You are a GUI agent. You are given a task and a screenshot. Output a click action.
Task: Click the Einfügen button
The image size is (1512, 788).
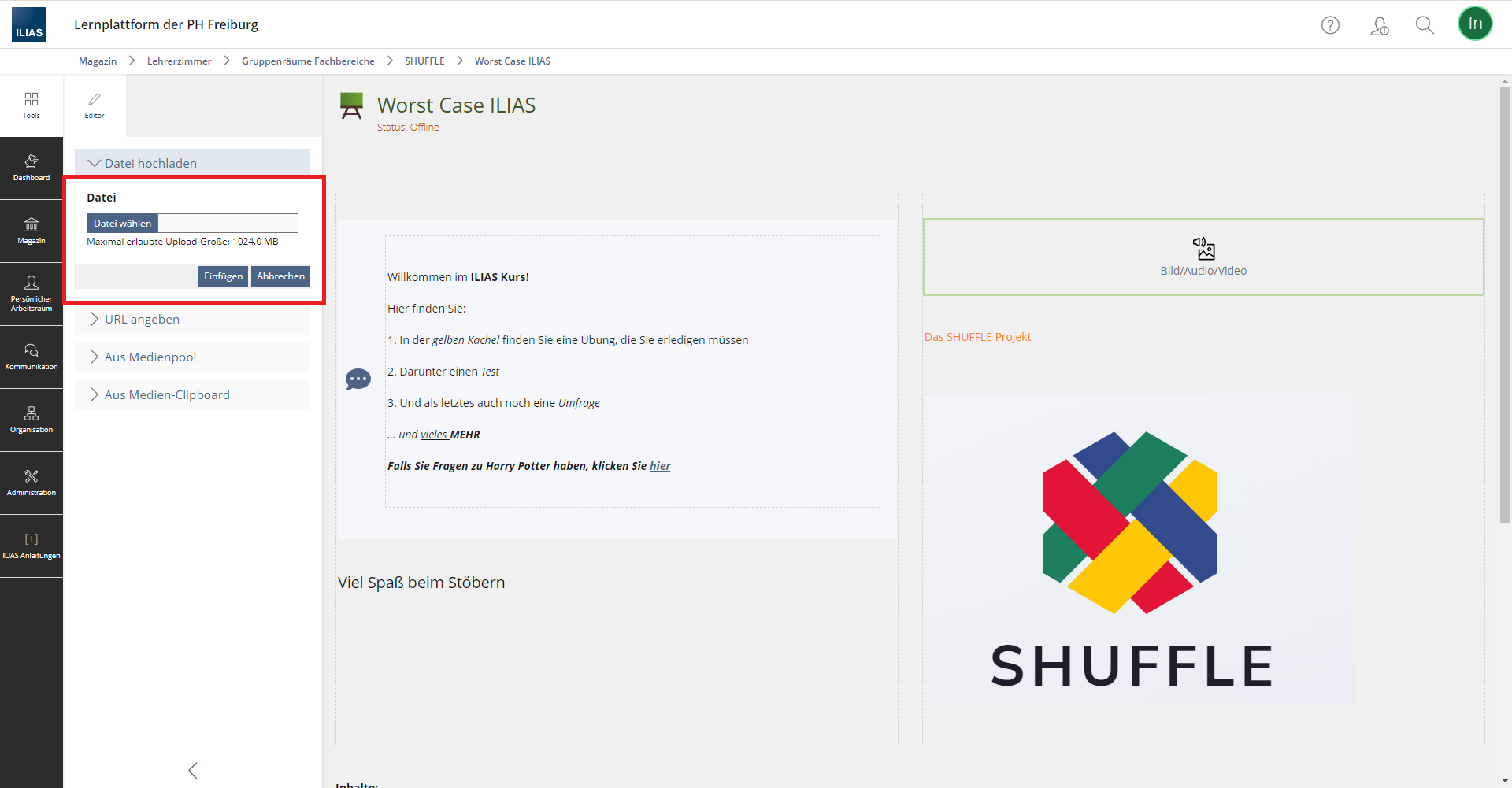(x=223, y=276)
